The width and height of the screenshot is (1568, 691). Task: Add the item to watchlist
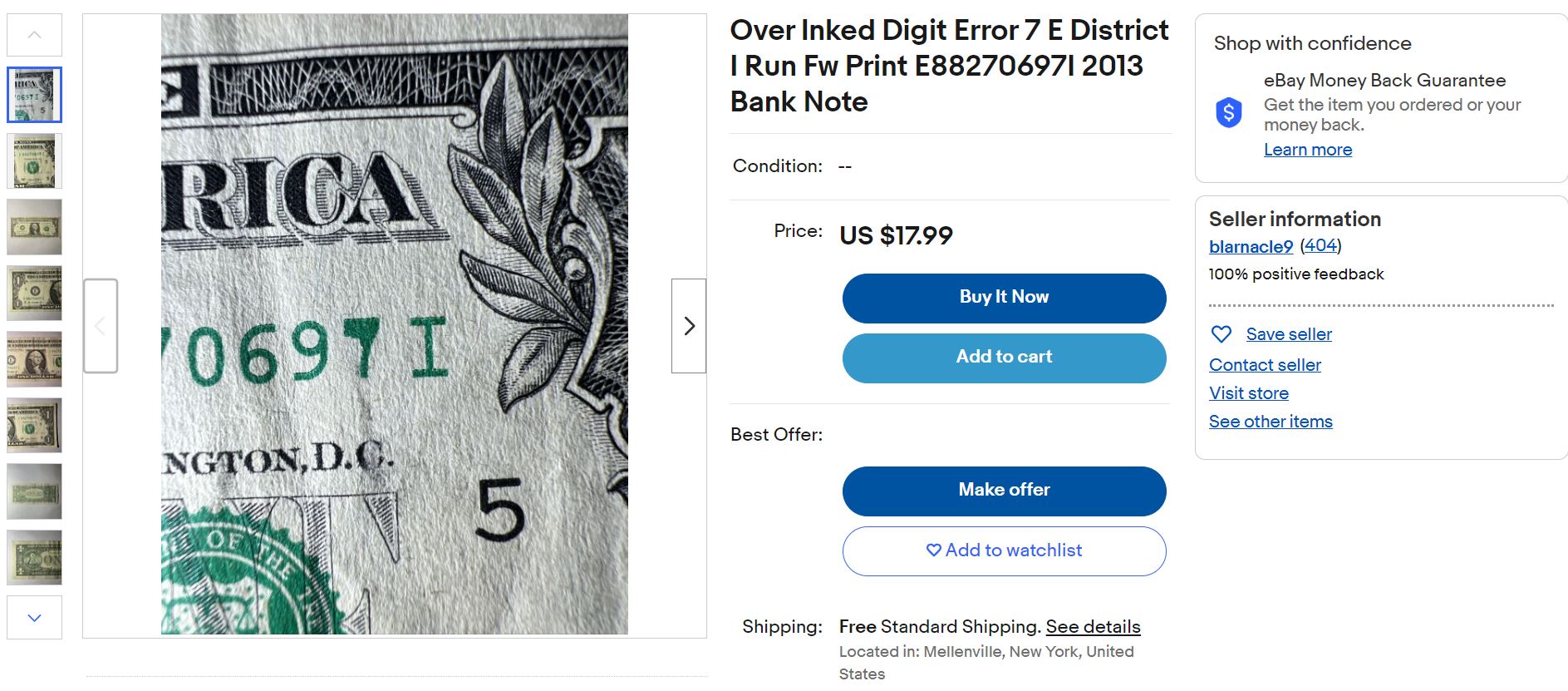pyautogui.click(x=1004, y=550)
